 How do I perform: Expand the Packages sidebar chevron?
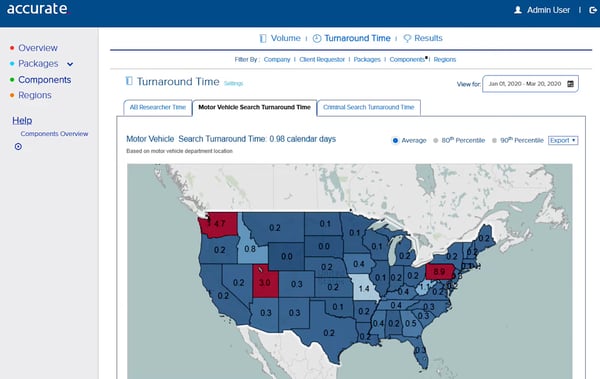pos(70,64)
